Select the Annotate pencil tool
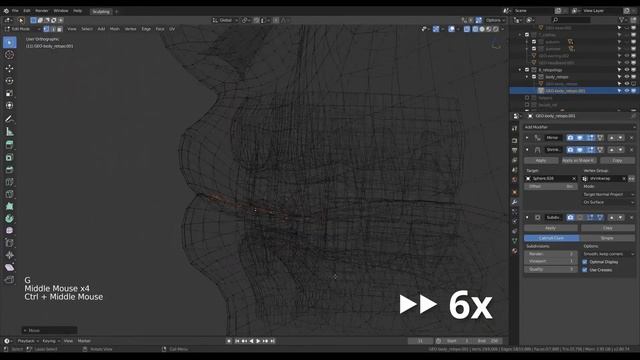 (9, 119)
